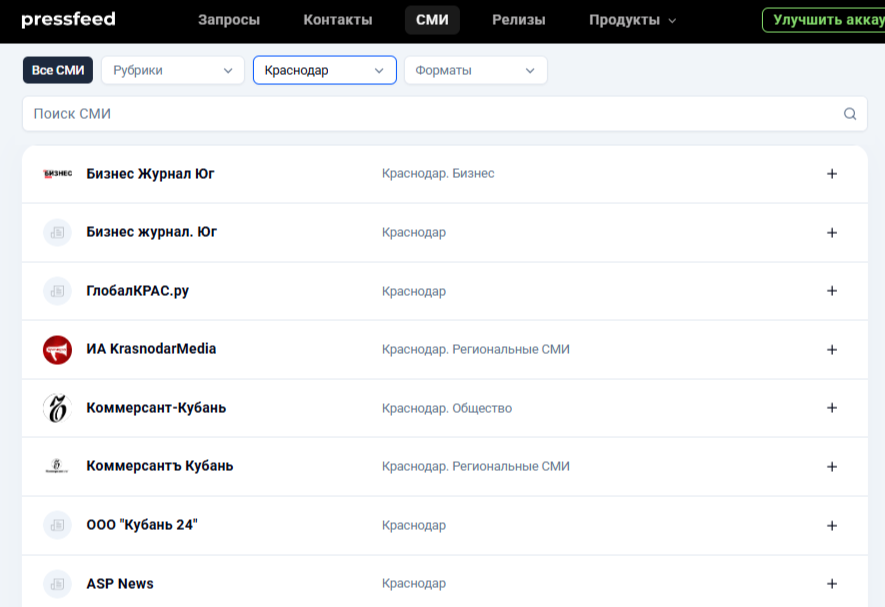Viewport: 885px width, 607px height.
Task: Click ГлобалКРАС.ру placeholder icon
Action: click(58, 291)
